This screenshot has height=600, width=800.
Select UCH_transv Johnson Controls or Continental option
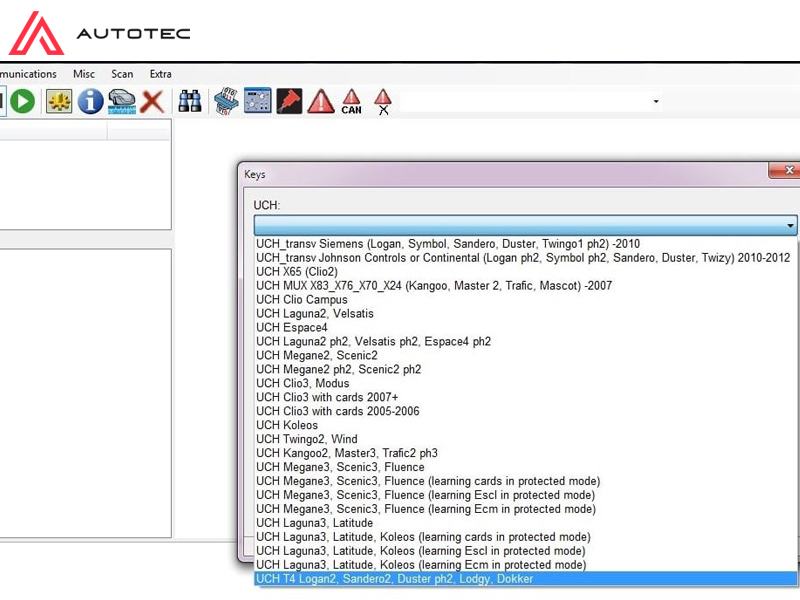pyautogui.click(x=526, y=258)
